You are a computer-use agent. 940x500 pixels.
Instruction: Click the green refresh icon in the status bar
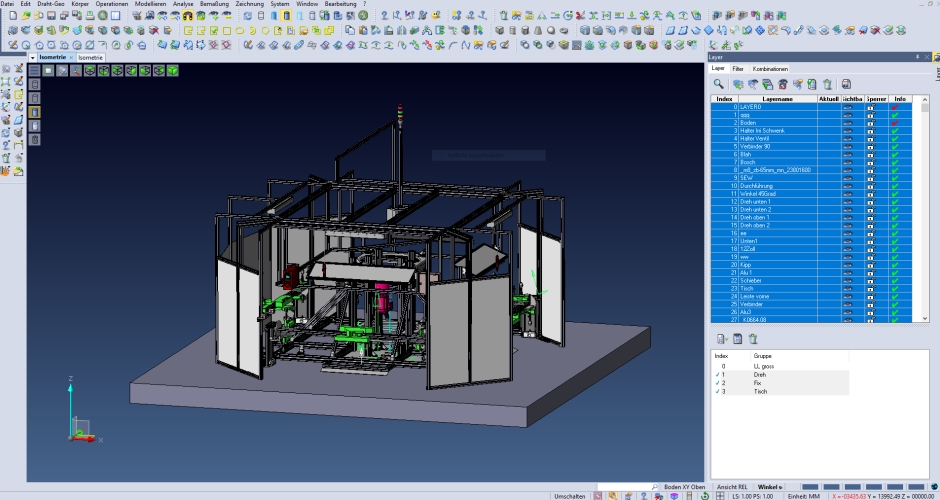(x=706, y=496)
